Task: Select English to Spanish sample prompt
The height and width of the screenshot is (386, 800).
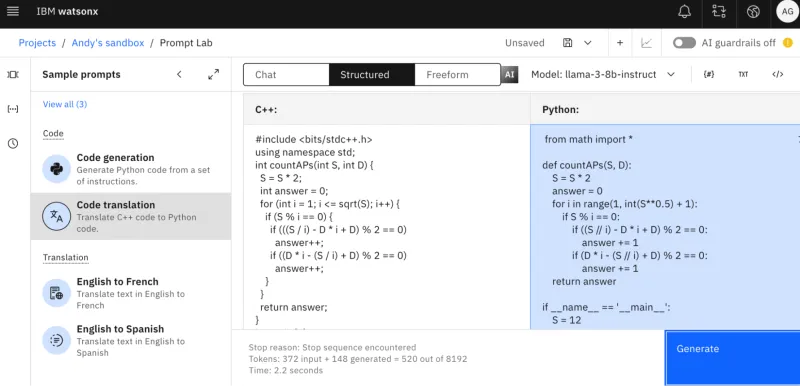Action: click(131, 341)
